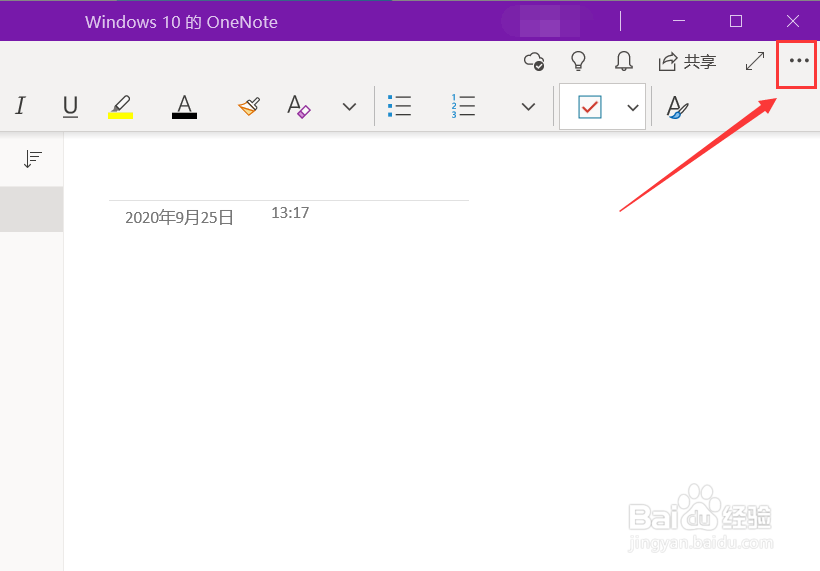
Task: Click the time 13:17
Action: pyautogui.click(x=290, y=213)
